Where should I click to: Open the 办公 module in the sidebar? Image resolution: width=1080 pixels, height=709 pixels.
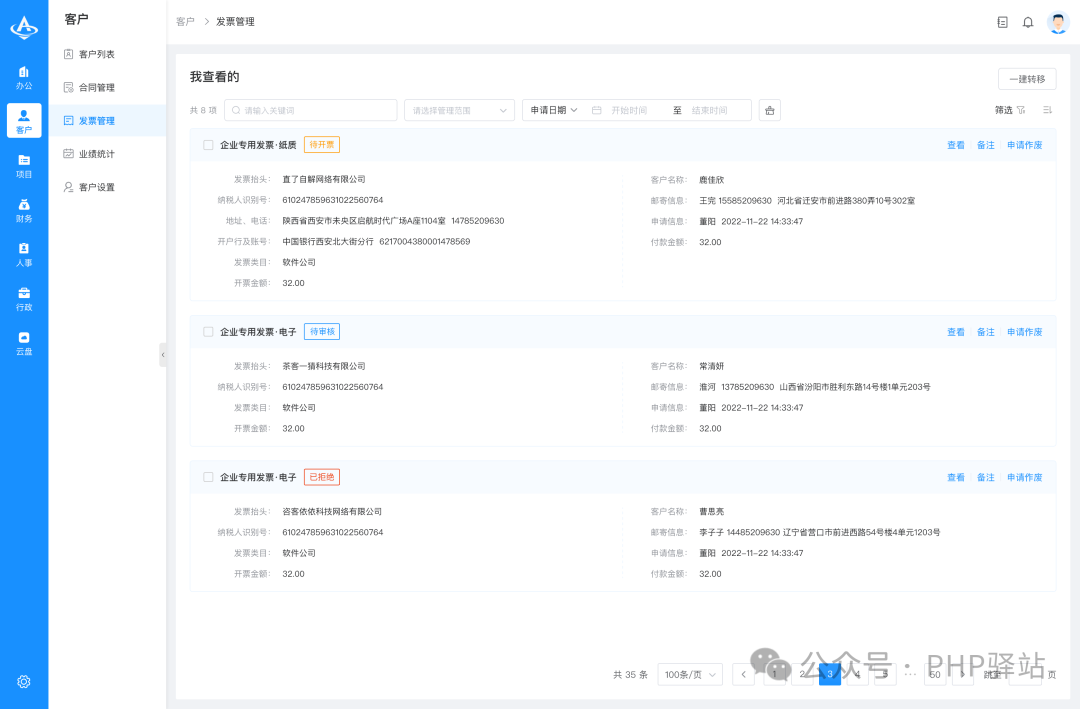(x=24, y=77)
